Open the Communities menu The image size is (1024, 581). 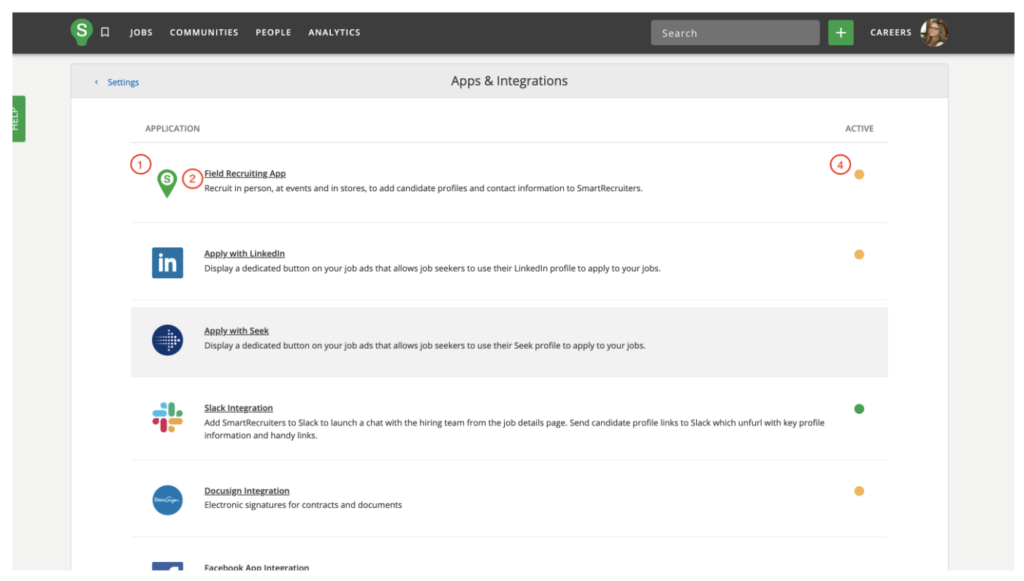(x=204, y=33)
